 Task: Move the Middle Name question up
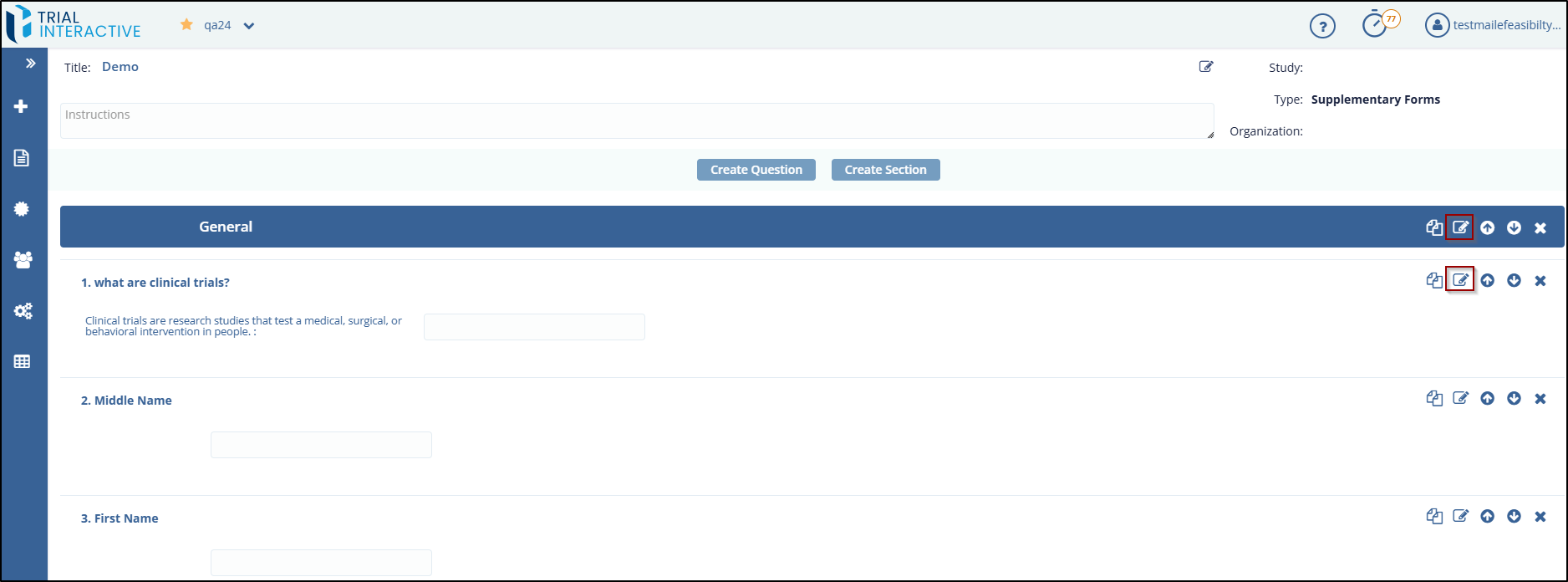(1487, 399)
